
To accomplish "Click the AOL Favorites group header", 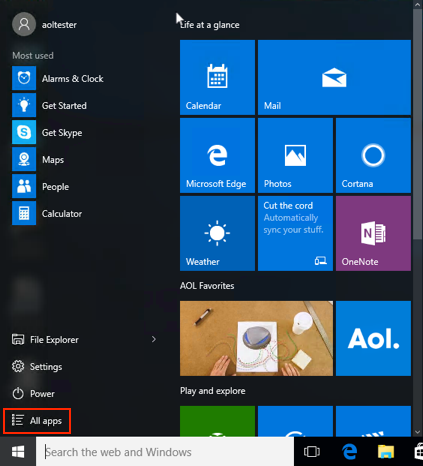I will (207, 286).
